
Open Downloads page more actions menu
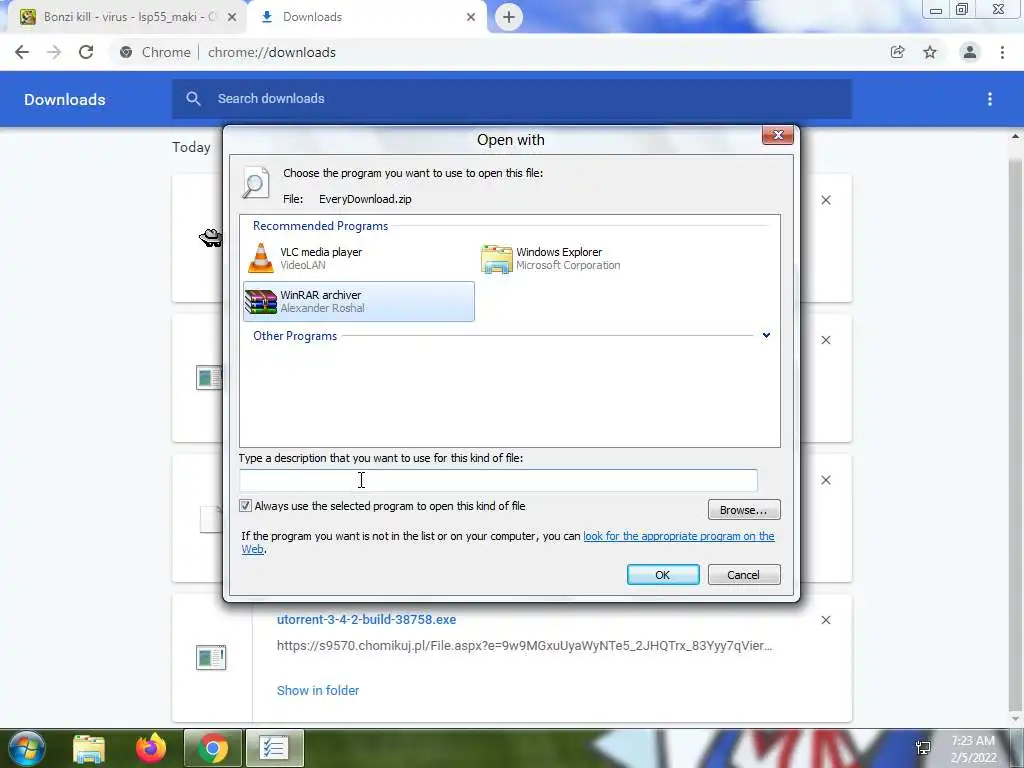click(990, 99)
